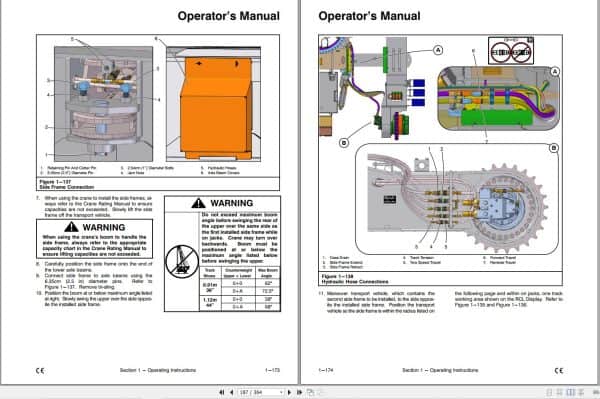Click the side frame pin connection illustration
The height and width of the screenshot is (399, 600).
(103, 104)
